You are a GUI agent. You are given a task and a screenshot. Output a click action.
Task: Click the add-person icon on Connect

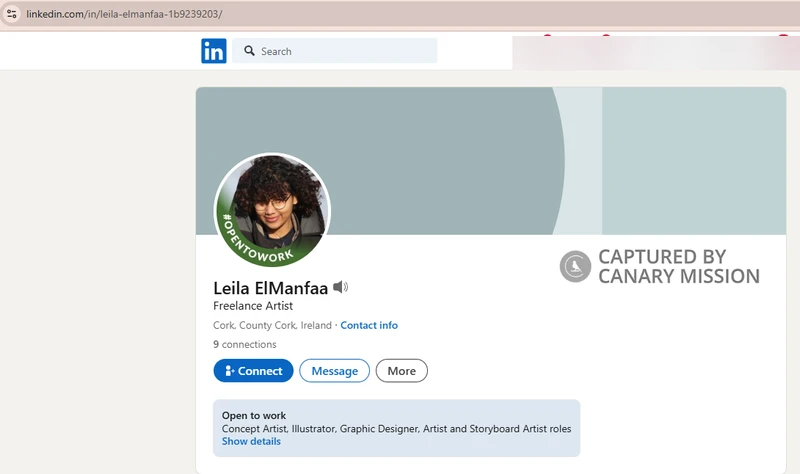(x=229, y=371)
